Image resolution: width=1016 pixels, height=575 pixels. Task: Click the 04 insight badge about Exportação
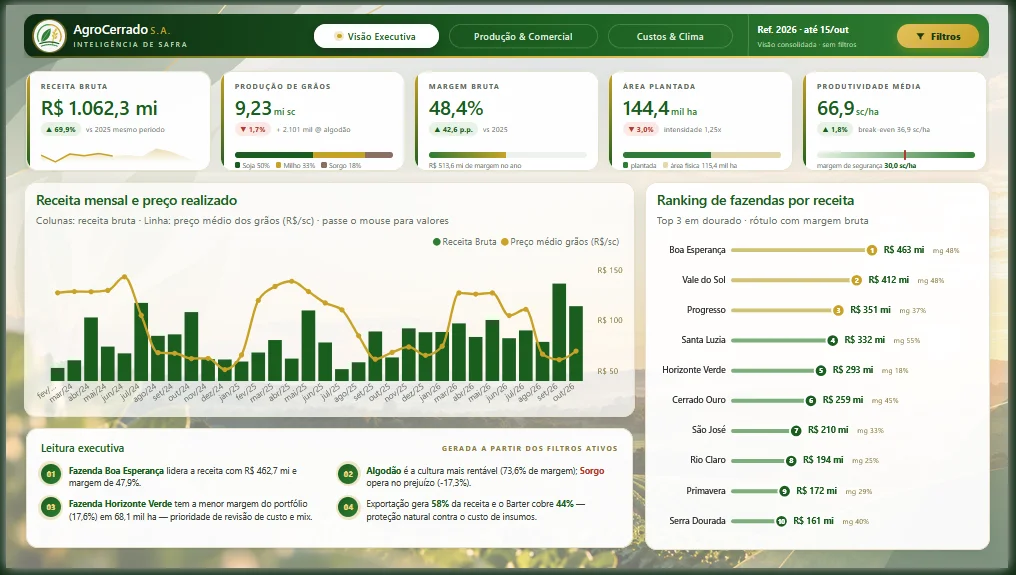coord(348,507)
